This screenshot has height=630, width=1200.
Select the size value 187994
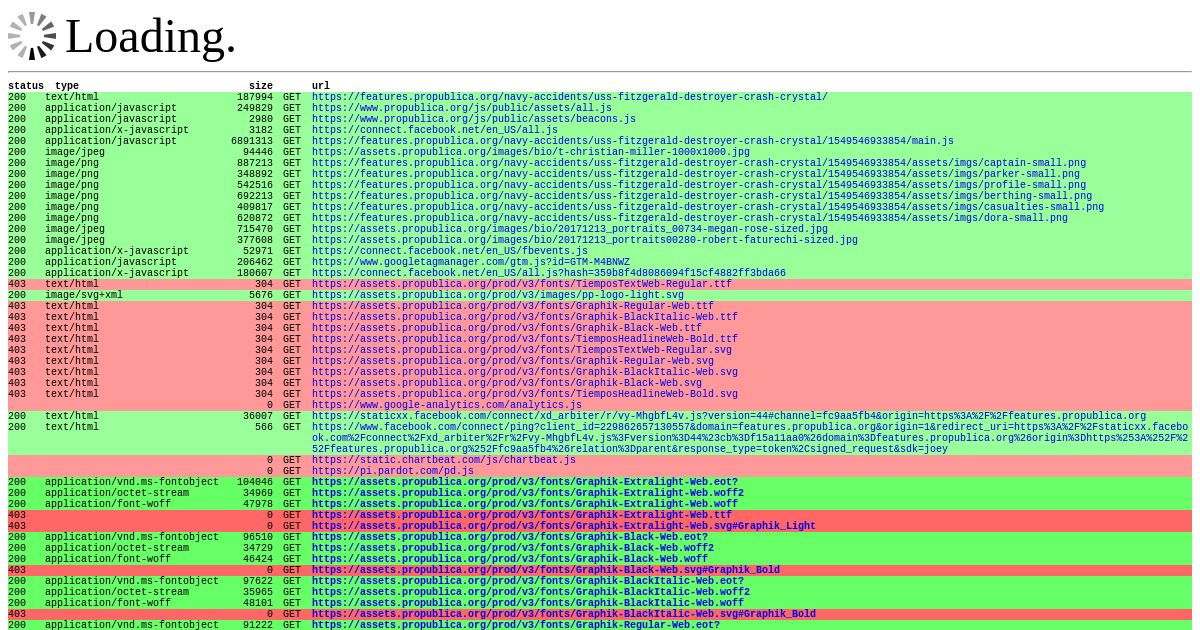click(255, 97)
